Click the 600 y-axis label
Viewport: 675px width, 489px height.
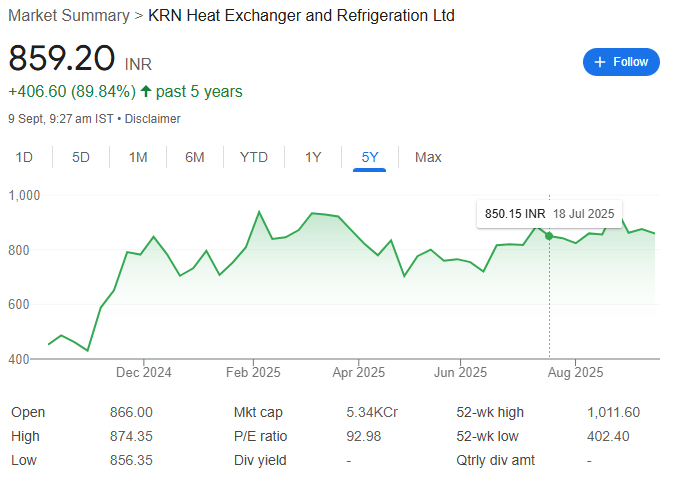coord(19,304)
